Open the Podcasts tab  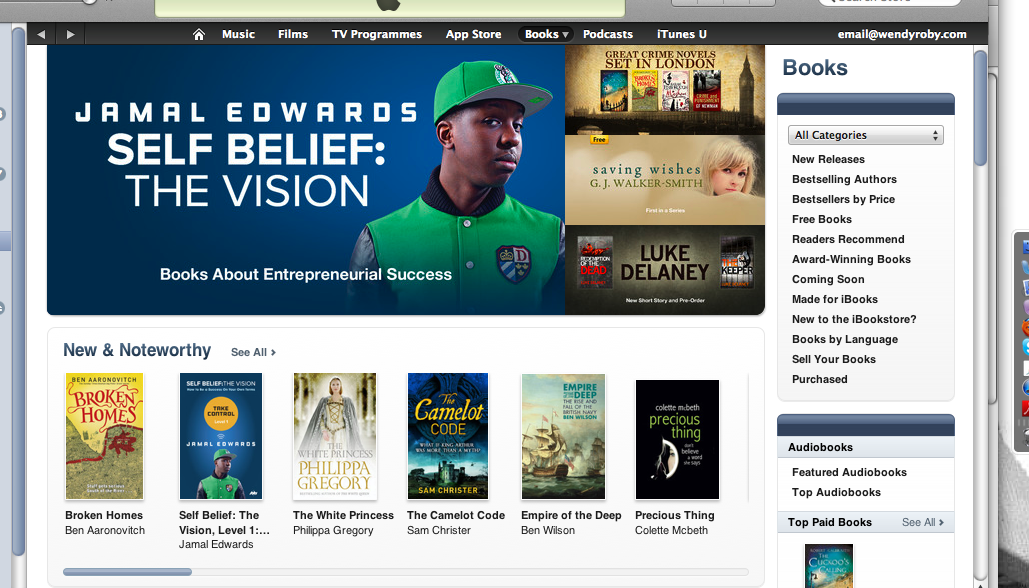pos(608,34)
